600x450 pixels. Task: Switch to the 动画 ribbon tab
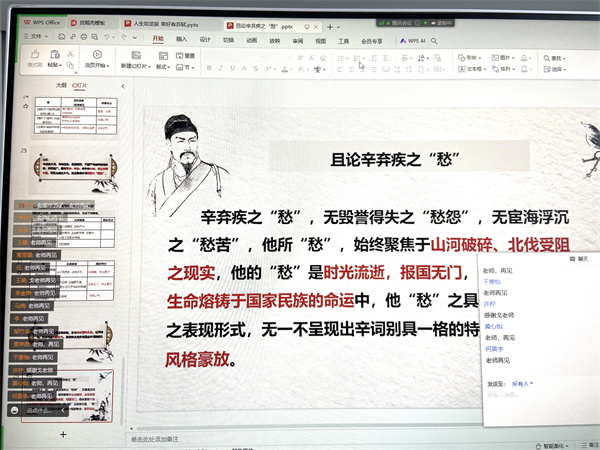point(251,40)
